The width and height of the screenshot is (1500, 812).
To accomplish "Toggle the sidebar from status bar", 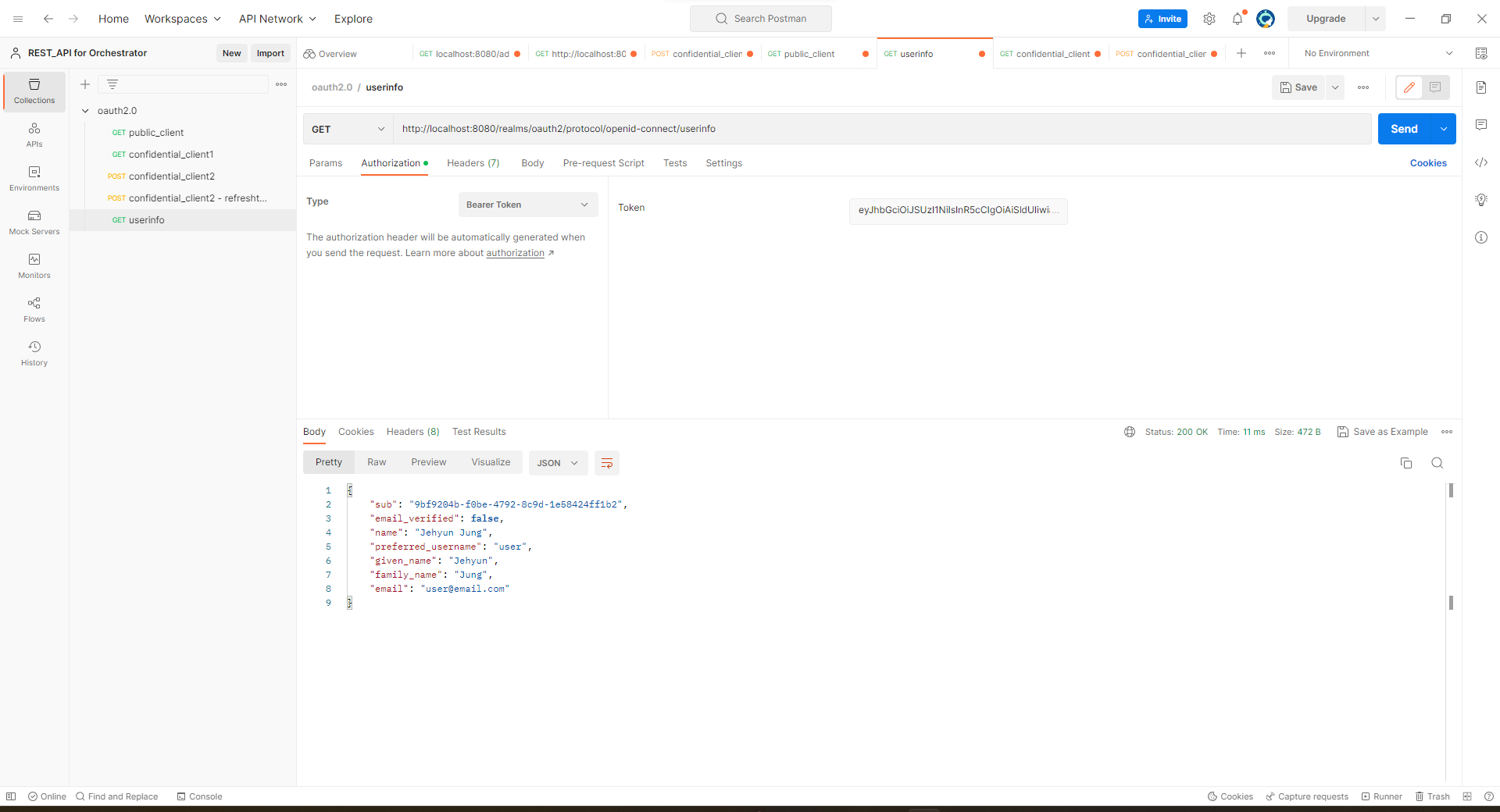I will point(11,796).
